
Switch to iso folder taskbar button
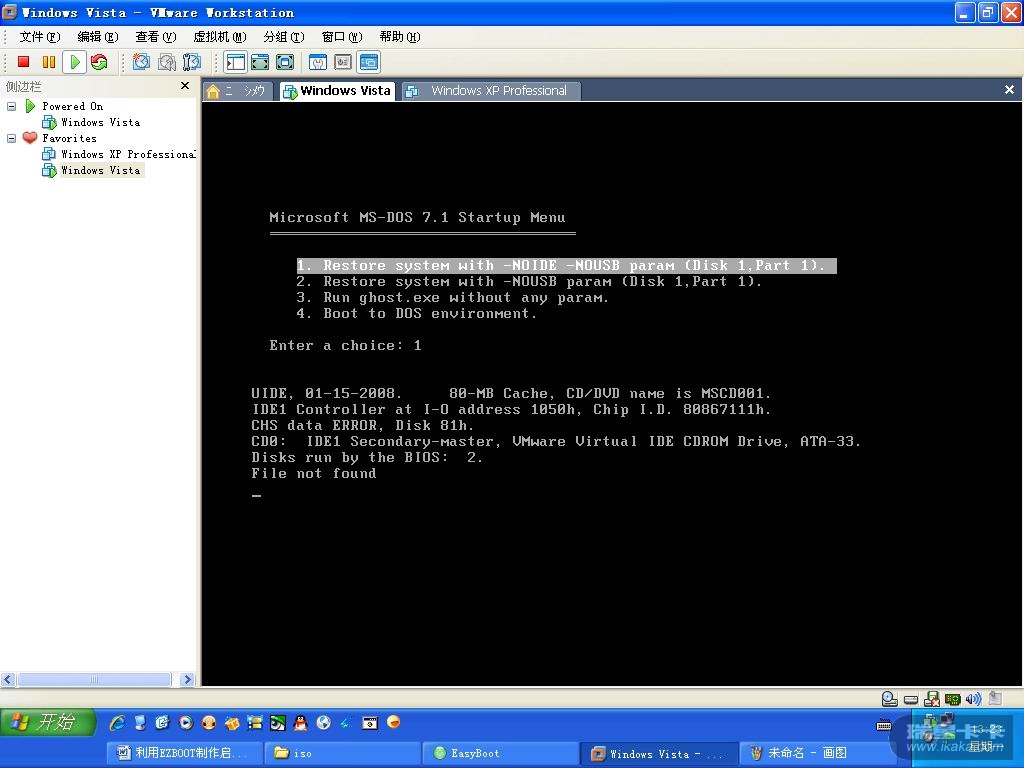tap(343, 753)
